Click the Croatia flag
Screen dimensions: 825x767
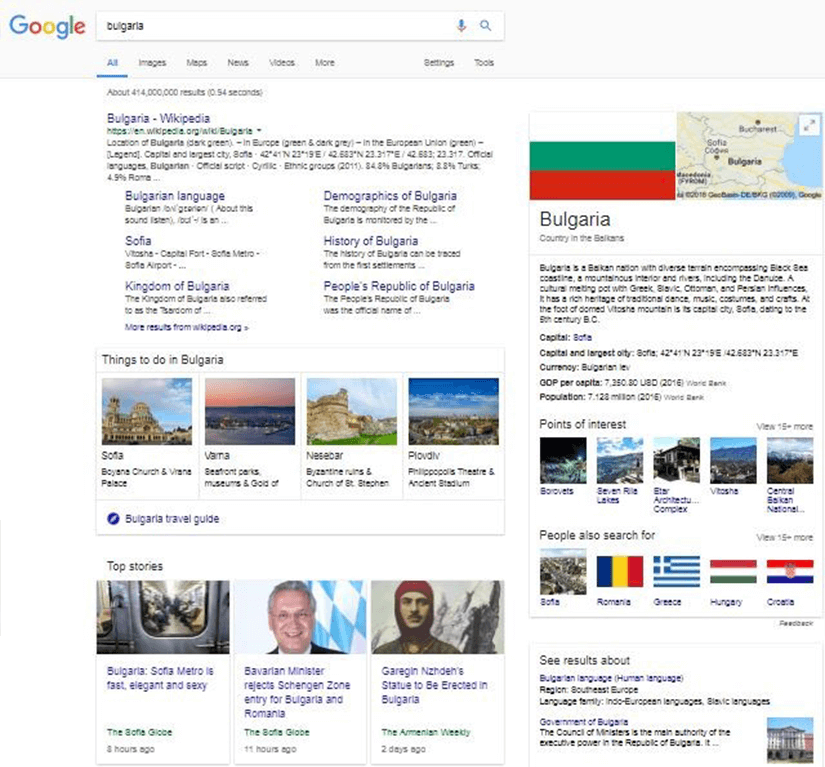[790, 571]
